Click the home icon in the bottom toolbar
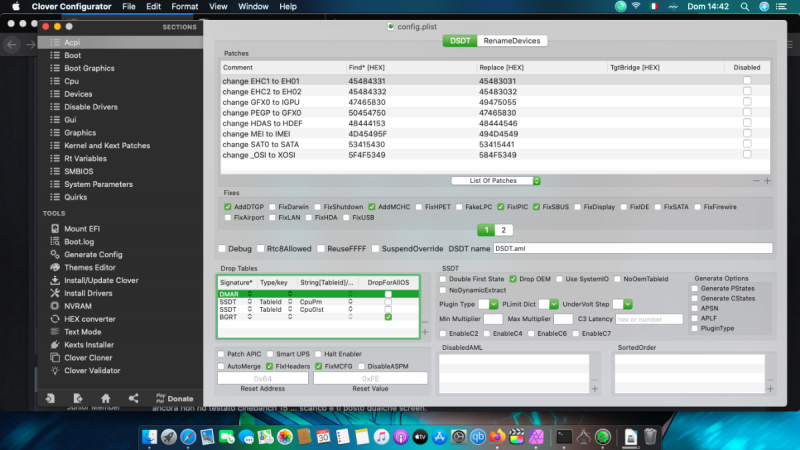Image resolution: width=800 pixels, height=450 pixels. click(105, 398)
